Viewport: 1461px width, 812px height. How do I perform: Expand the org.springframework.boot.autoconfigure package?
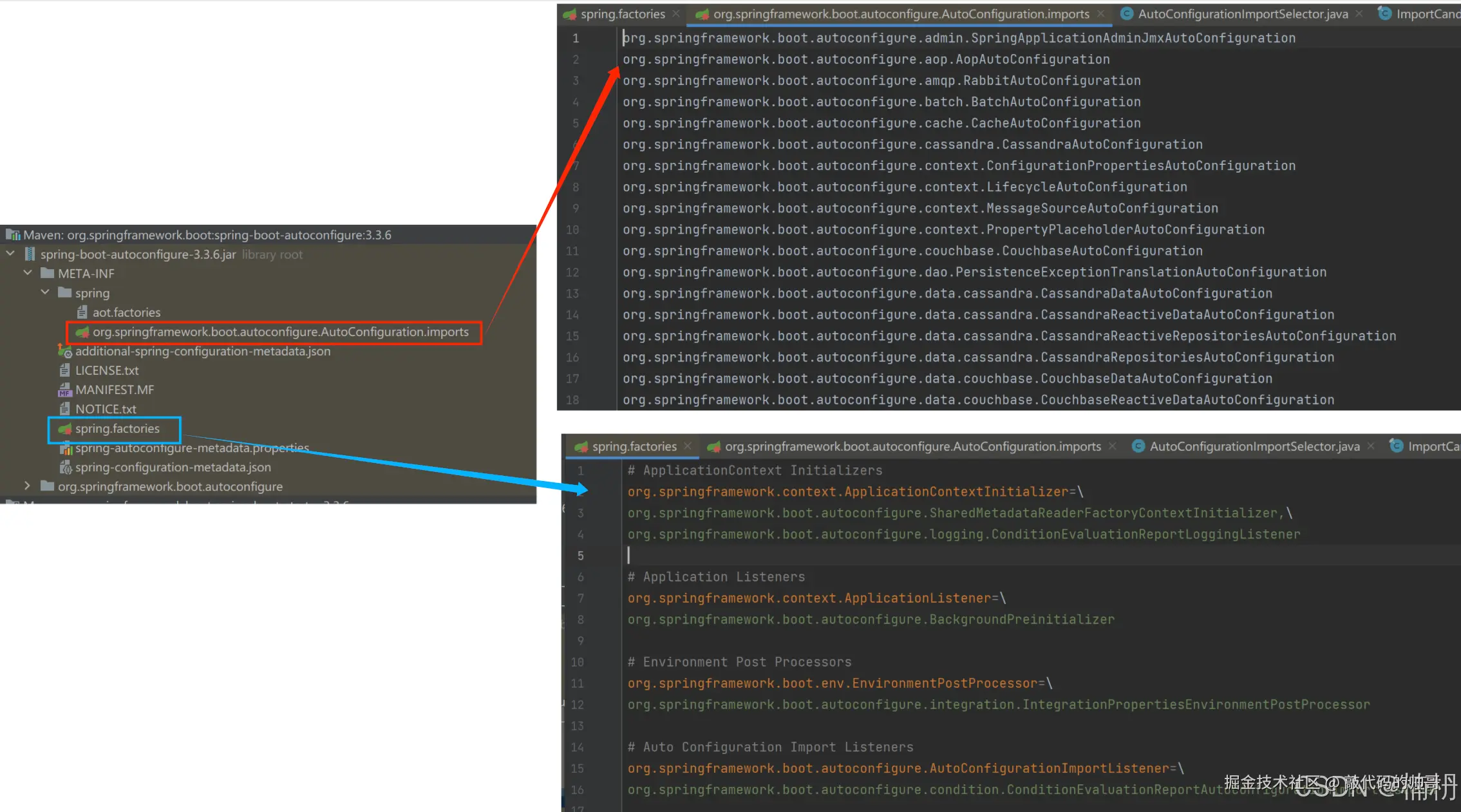pyautogui.click(x=28, y=486)
